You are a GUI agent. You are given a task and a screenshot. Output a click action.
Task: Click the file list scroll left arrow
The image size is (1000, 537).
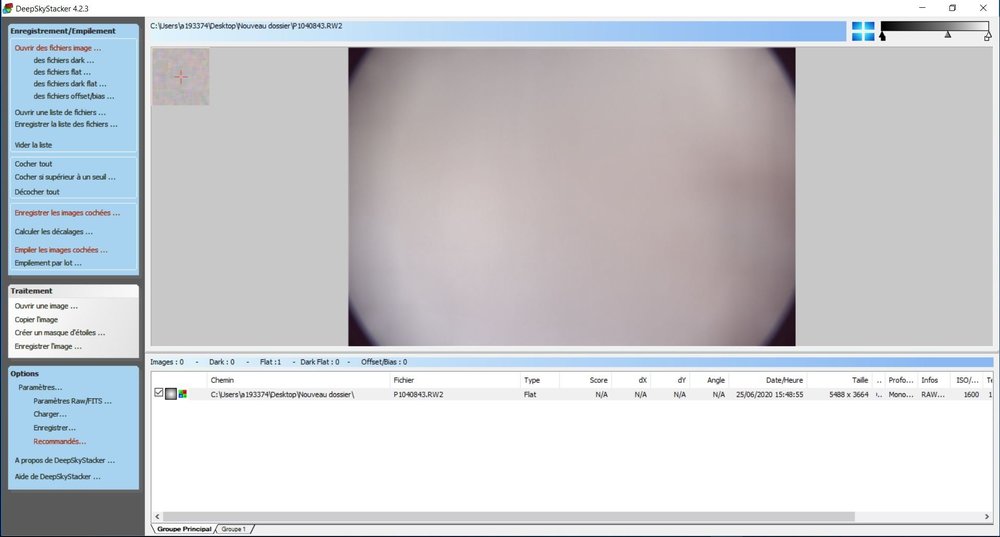(x=158, y=517)
